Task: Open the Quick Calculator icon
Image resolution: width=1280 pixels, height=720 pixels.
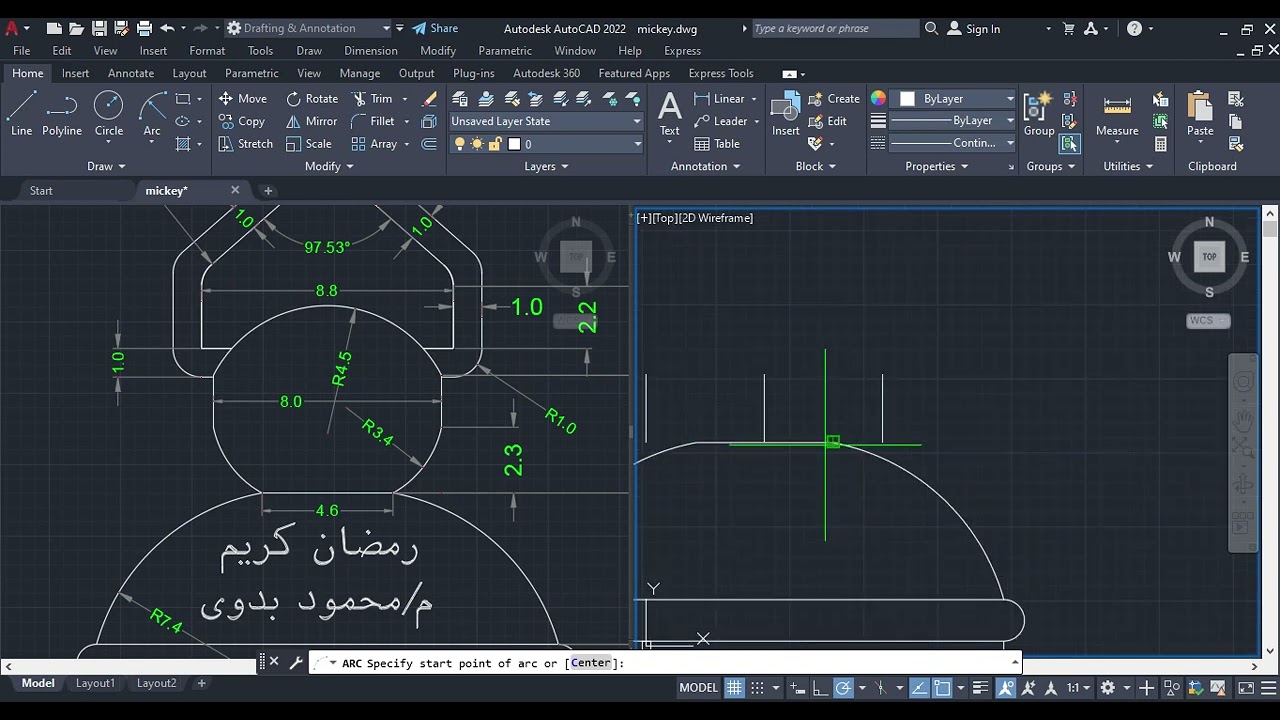Action: [x=1160, y=144]
